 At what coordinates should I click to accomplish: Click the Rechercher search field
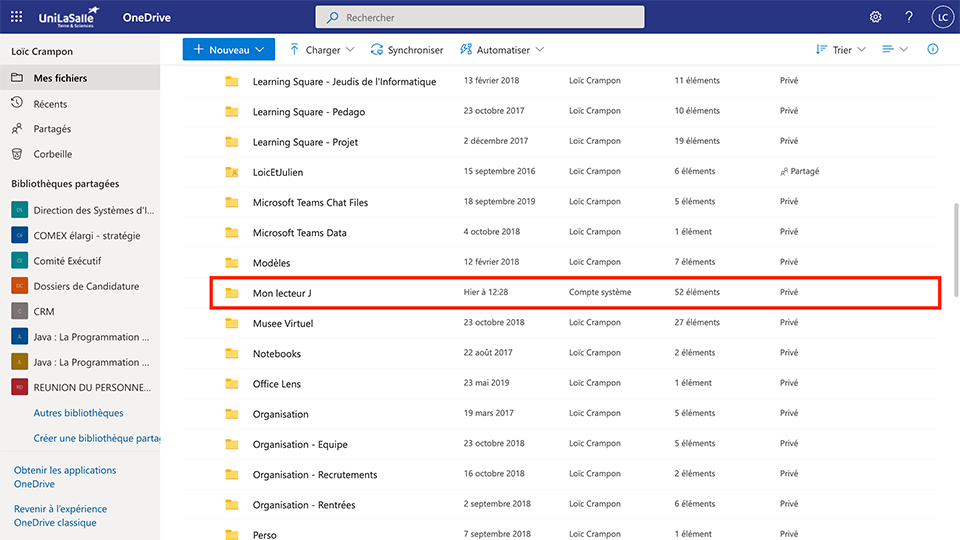point(479,17)
